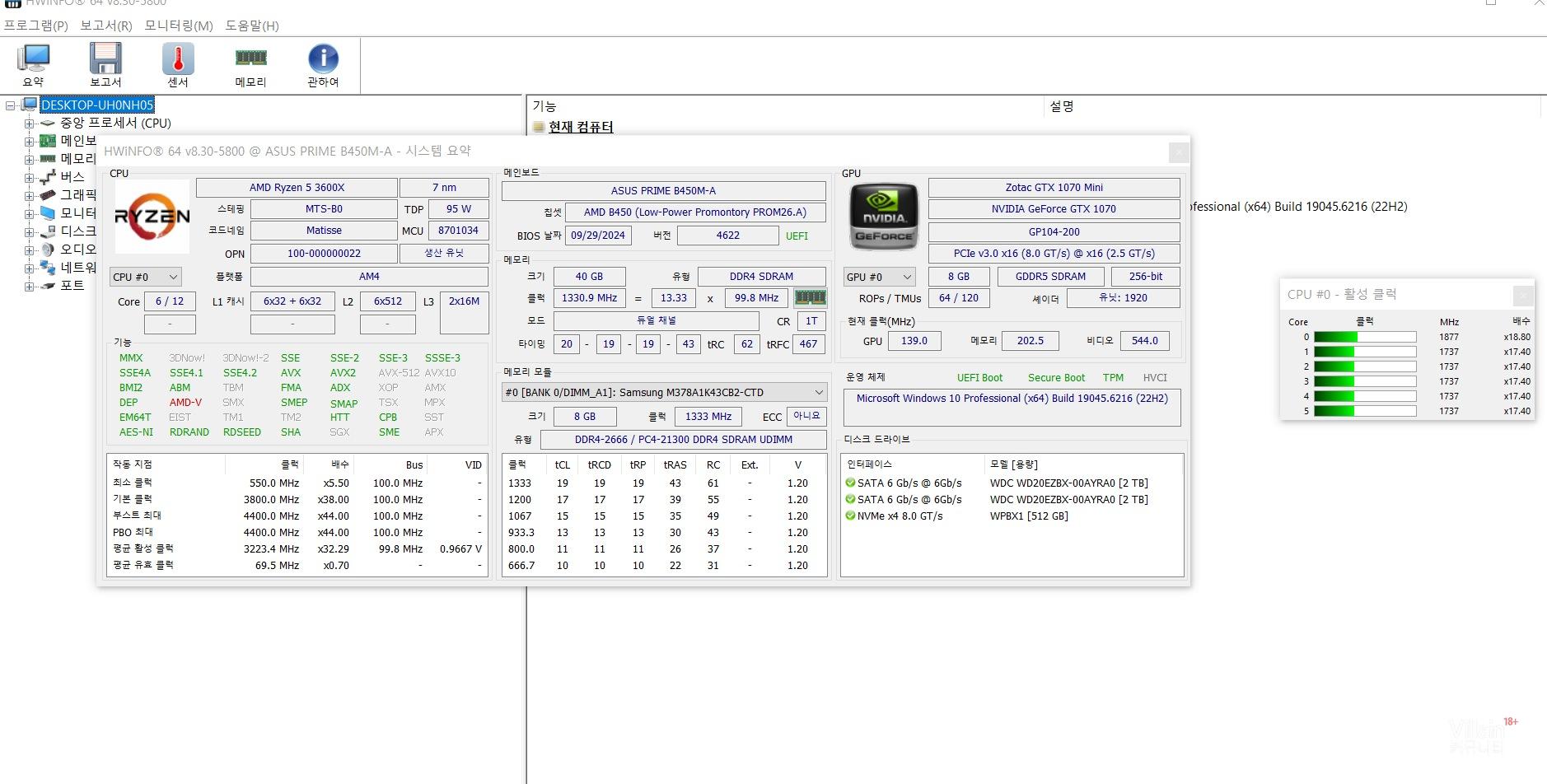The height and width of the screenshot is (784, 1547).
Task: Click the 보고서 report floppy icon
Action: tap(105, 64)
